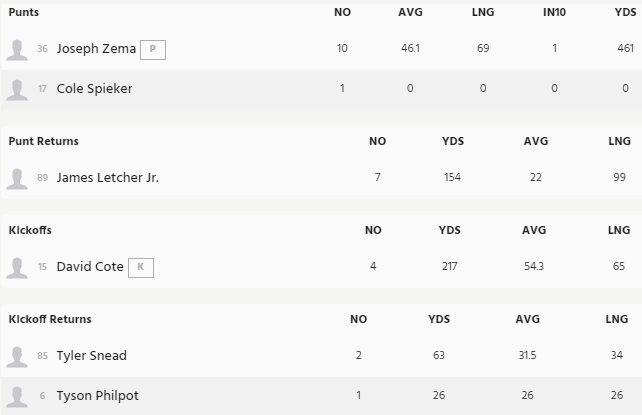Click the Punts section heading
This screenshot has height=415, width=642.
coord(24,13)
